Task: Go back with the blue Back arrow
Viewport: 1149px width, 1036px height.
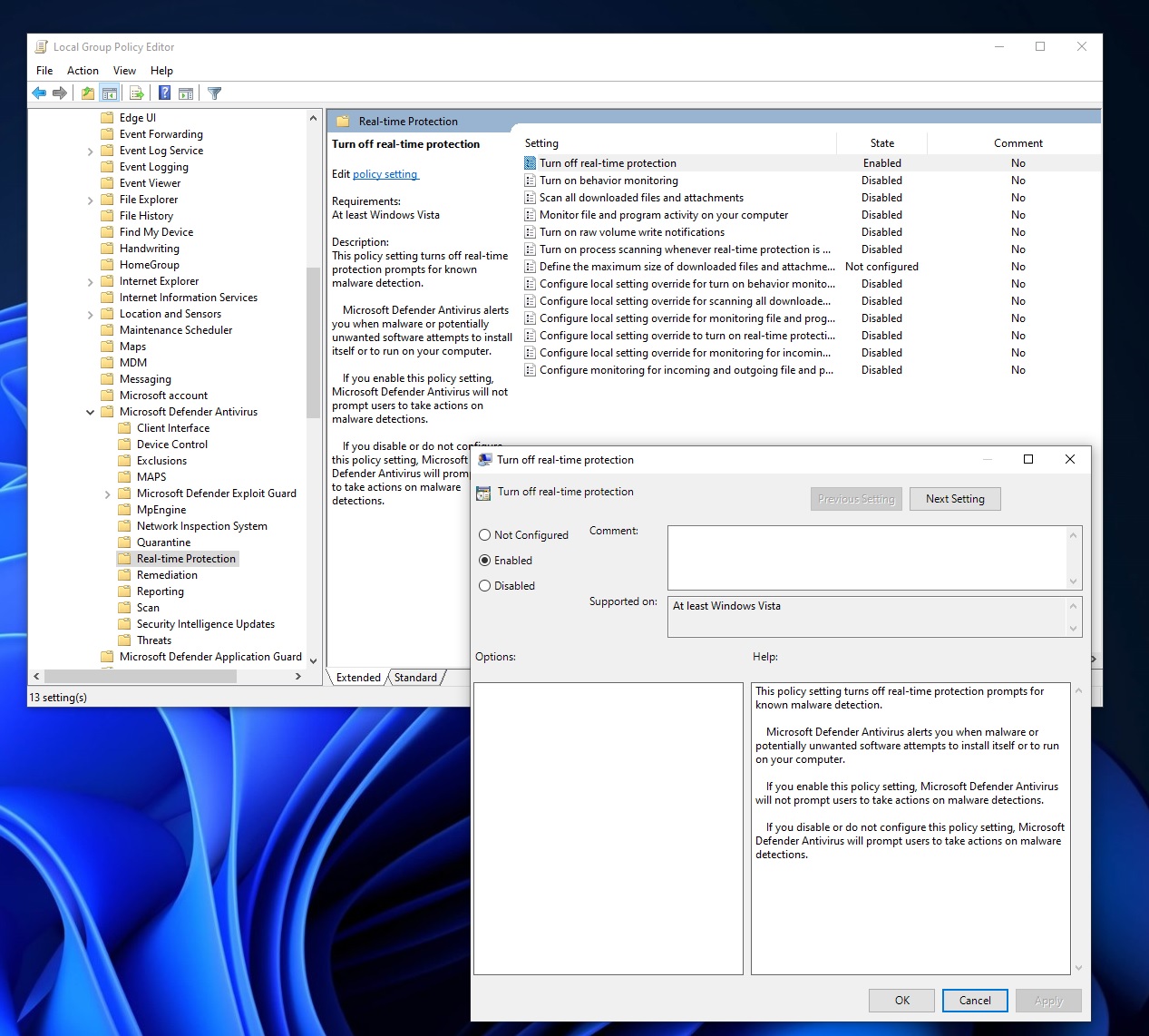Action: [x=39, y=93]
